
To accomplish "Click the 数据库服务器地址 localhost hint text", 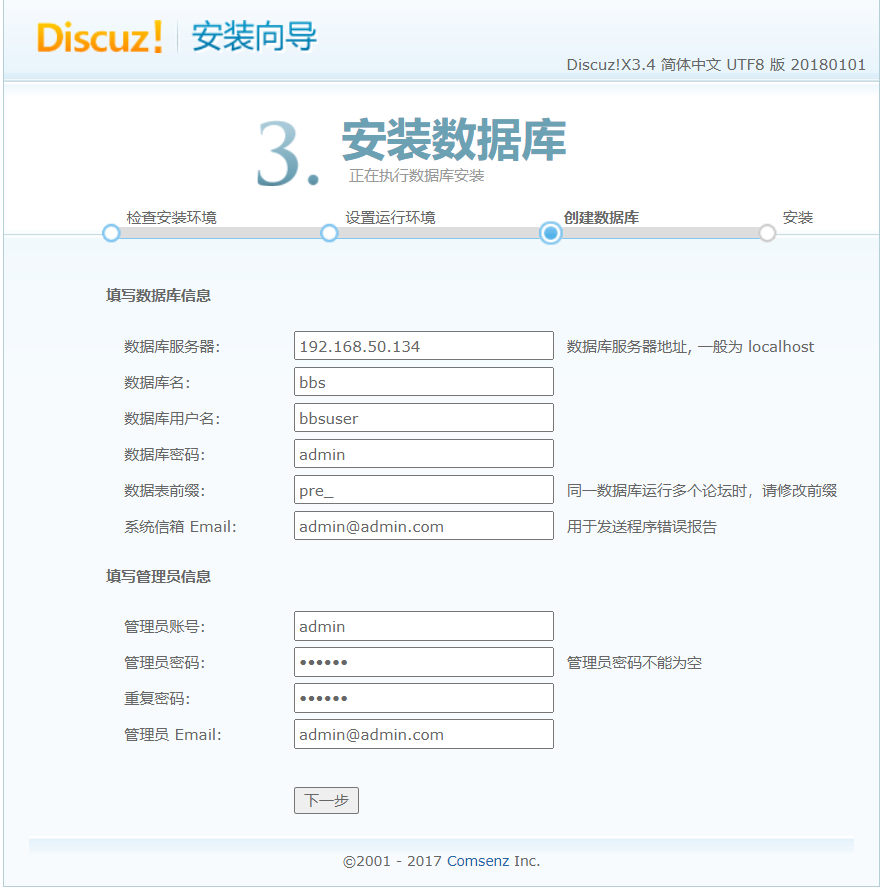I will (x=690, y=347).
